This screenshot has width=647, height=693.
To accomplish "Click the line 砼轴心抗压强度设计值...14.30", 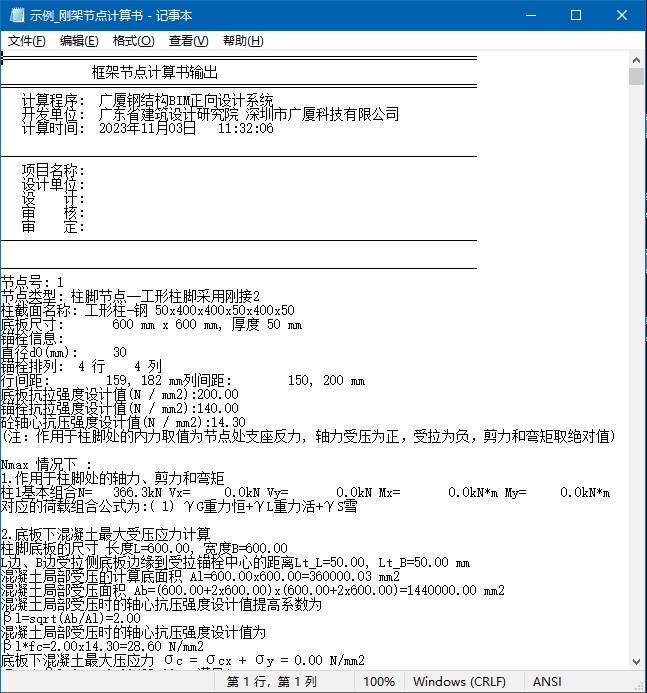I will tap(123, 423).
